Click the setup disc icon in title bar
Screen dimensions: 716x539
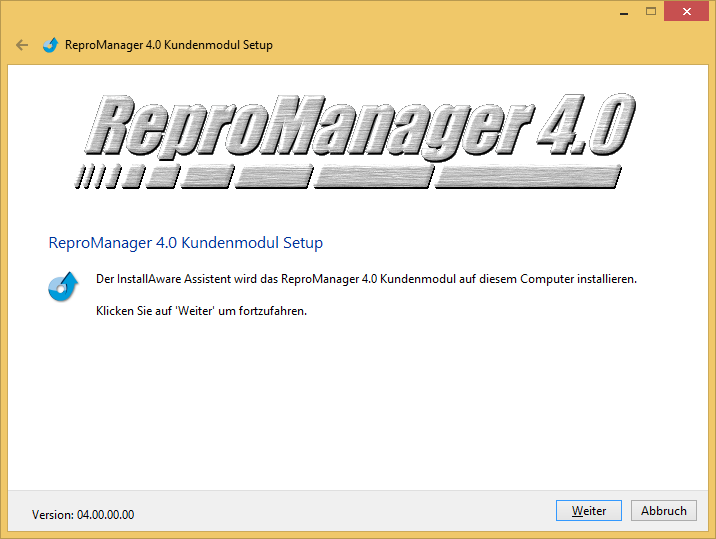[x=51, y=45]
